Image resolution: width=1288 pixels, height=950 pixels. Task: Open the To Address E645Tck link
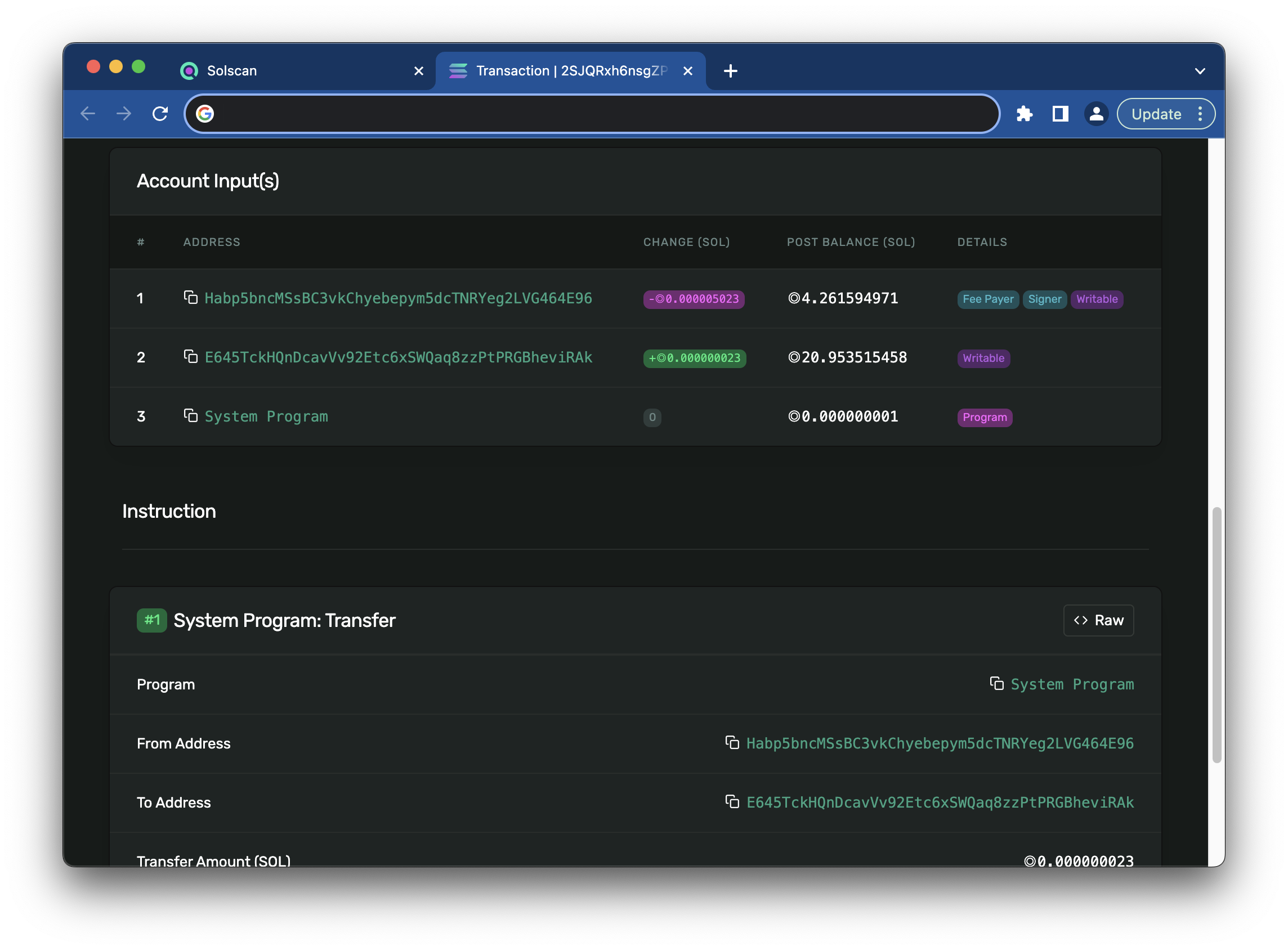pyautogui.click(x=941, y=803)
